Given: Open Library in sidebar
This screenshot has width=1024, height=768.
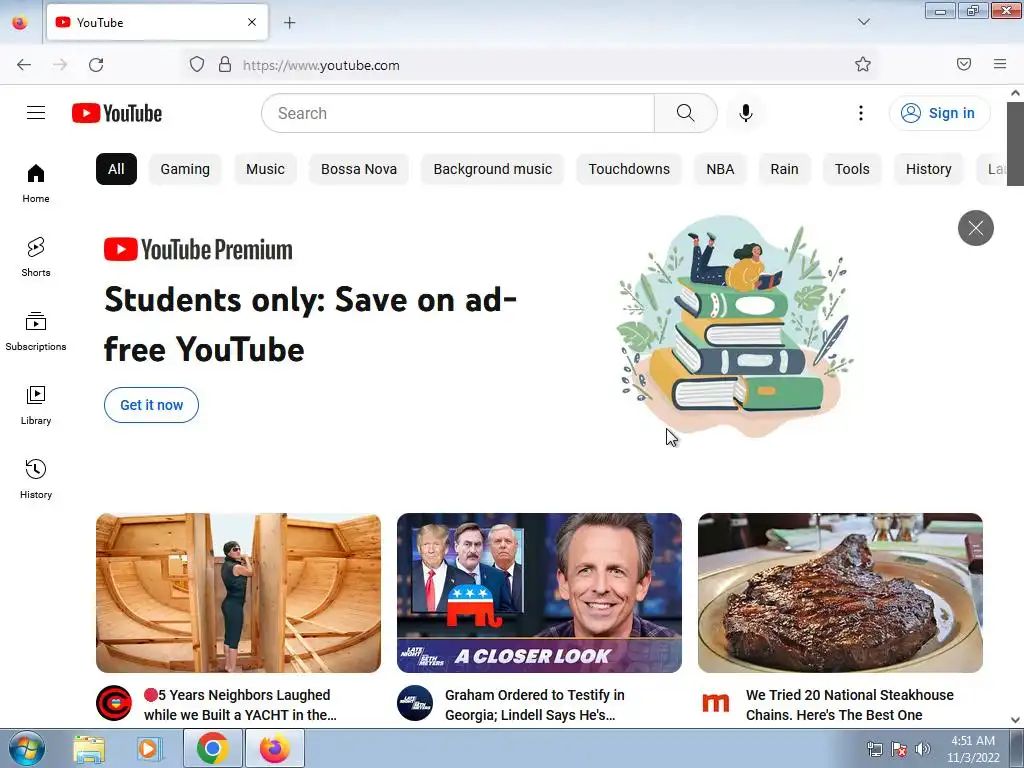Looking at the screenshot, I should click(36, 405).
